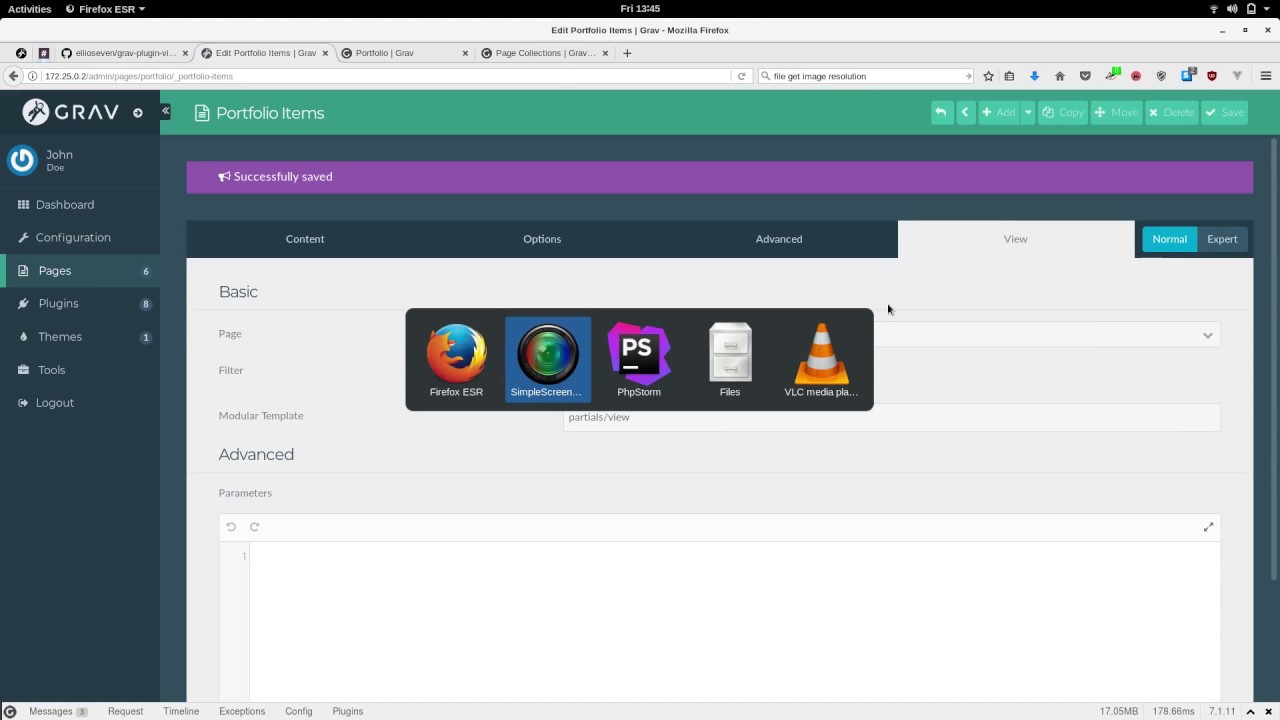Image resolution: width=1280 pixels, height=720 pixels.
Task: Open Configuration in the sidebar
Action: pos(73,238)
